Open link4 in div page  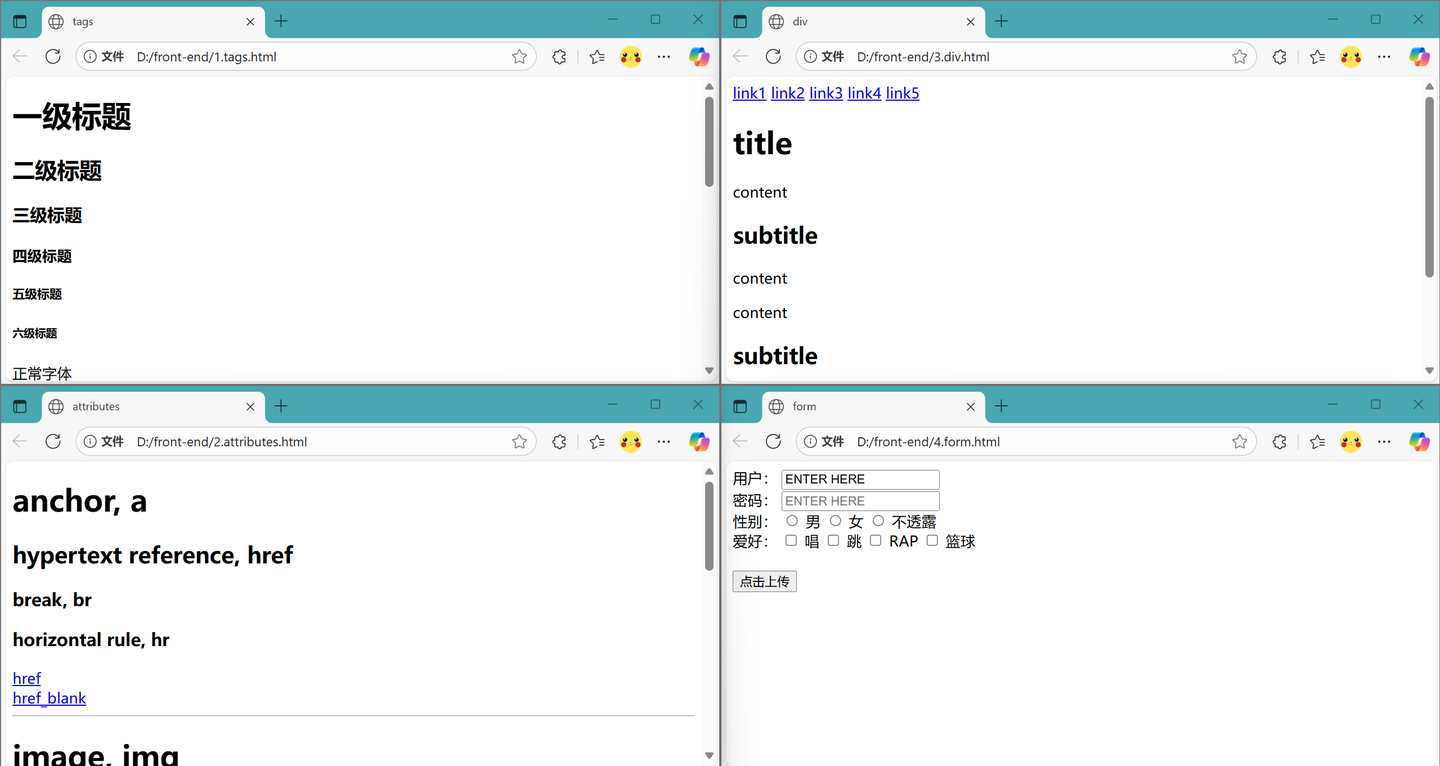coord(864,93)
